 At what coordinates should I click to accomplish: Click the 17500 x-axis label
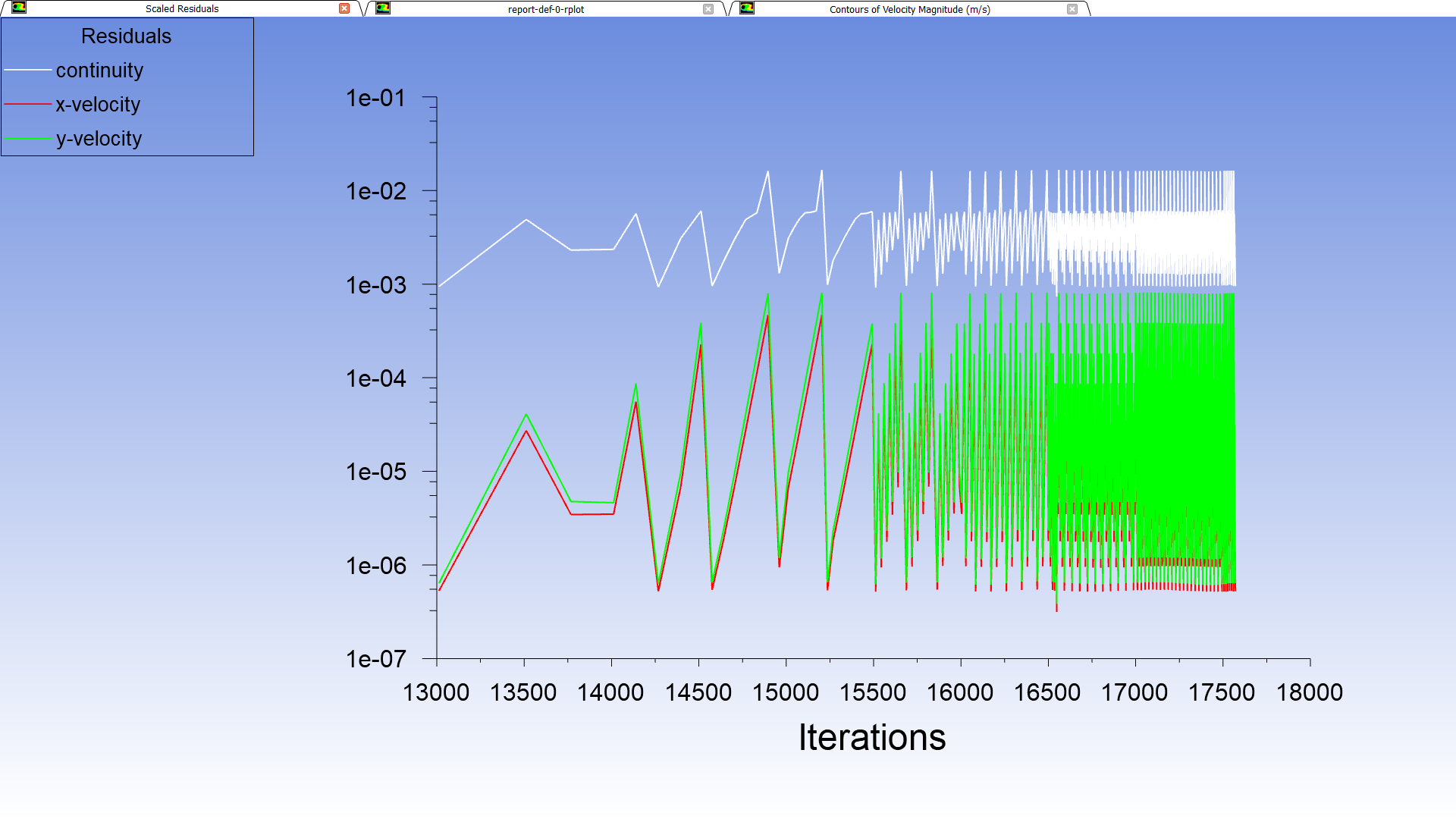click(x=1222, y=692)
